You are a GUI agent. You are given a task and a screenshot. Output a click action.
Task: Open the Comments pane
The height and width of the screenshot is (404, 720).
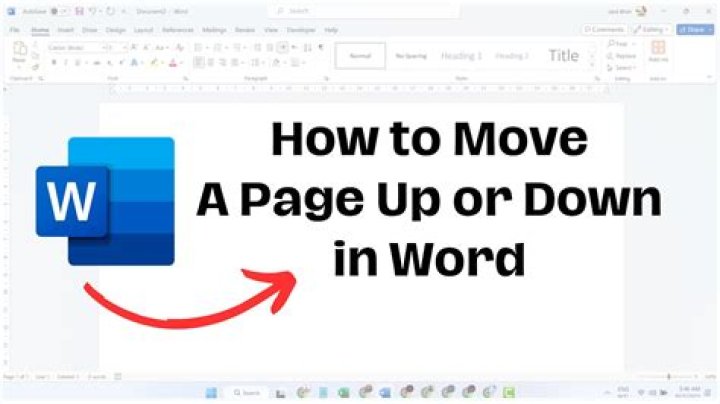604,29
